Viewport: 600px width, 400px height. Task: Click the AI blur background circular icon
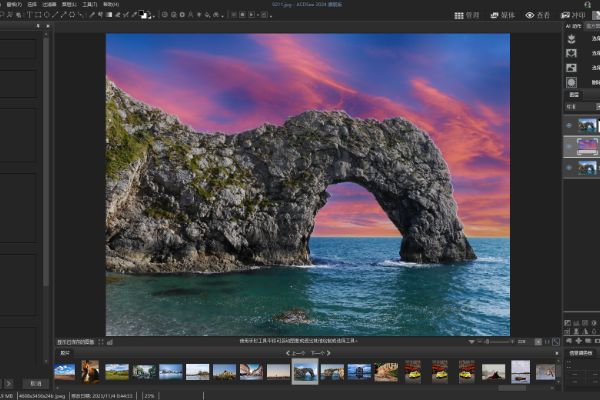click(571, 82)
